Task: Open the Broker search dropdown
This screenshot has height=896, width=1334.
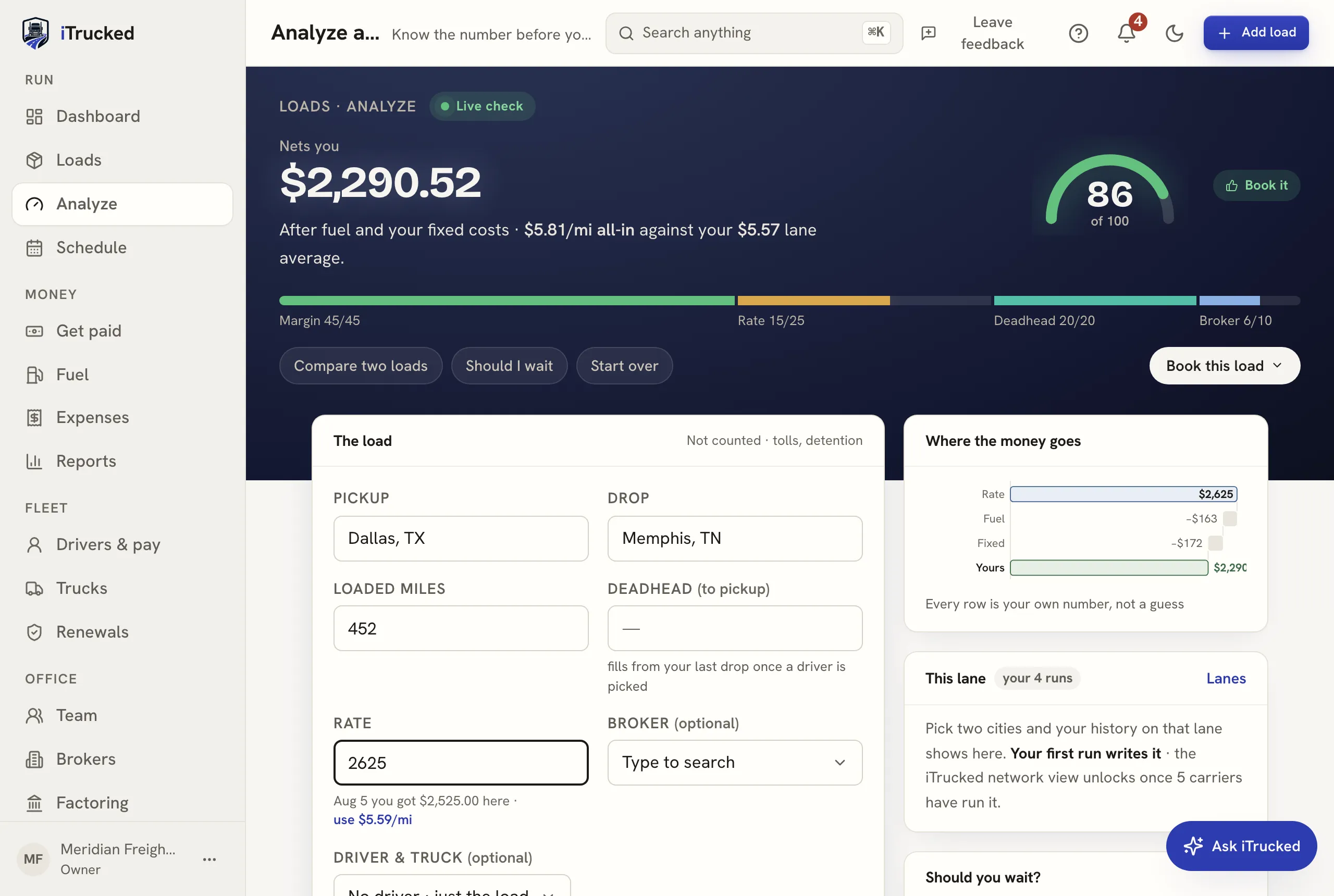Action: click(x=734, y=762)
